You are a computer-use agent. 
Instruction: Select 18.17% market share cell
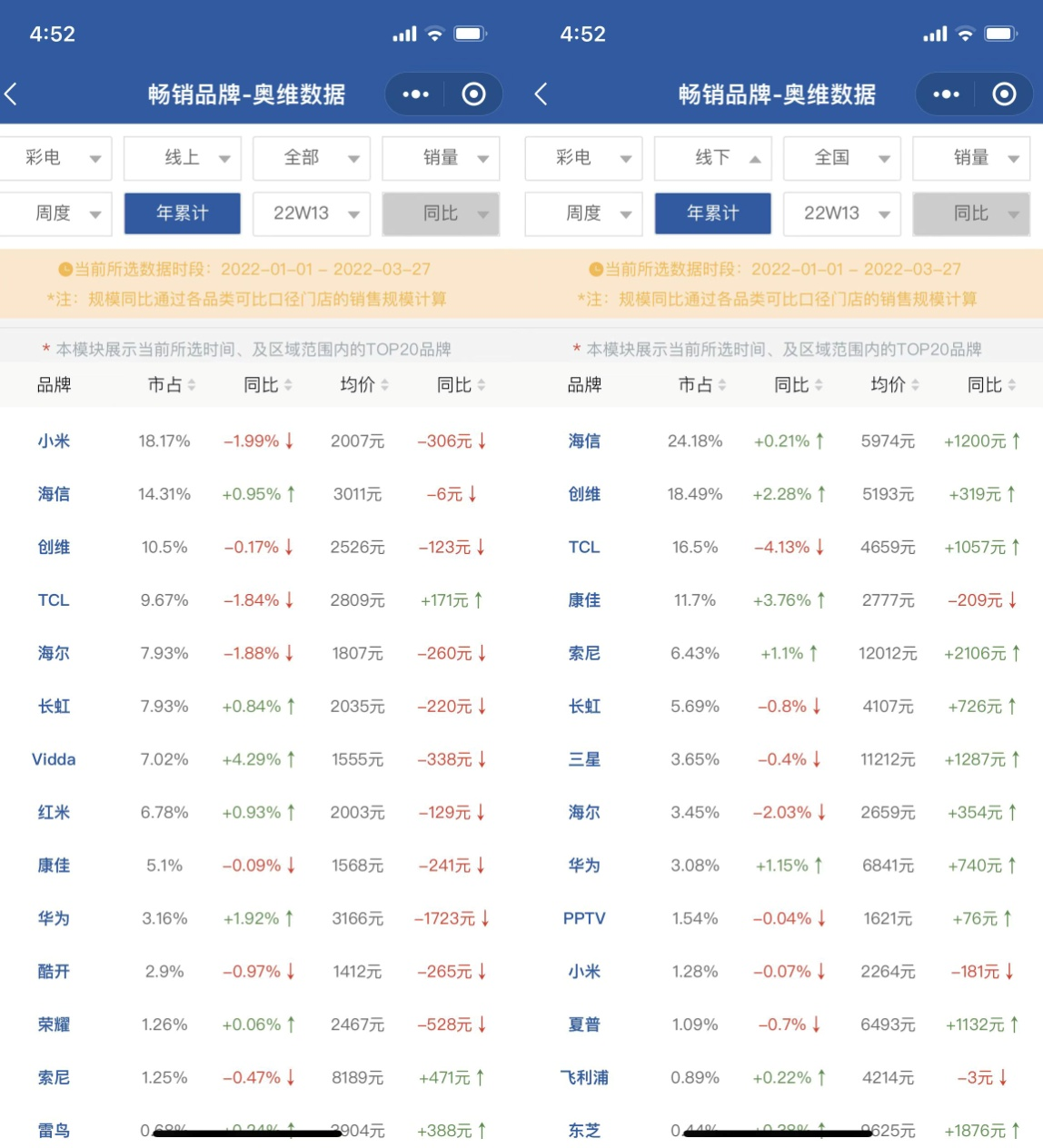click(x=164, y=441)
